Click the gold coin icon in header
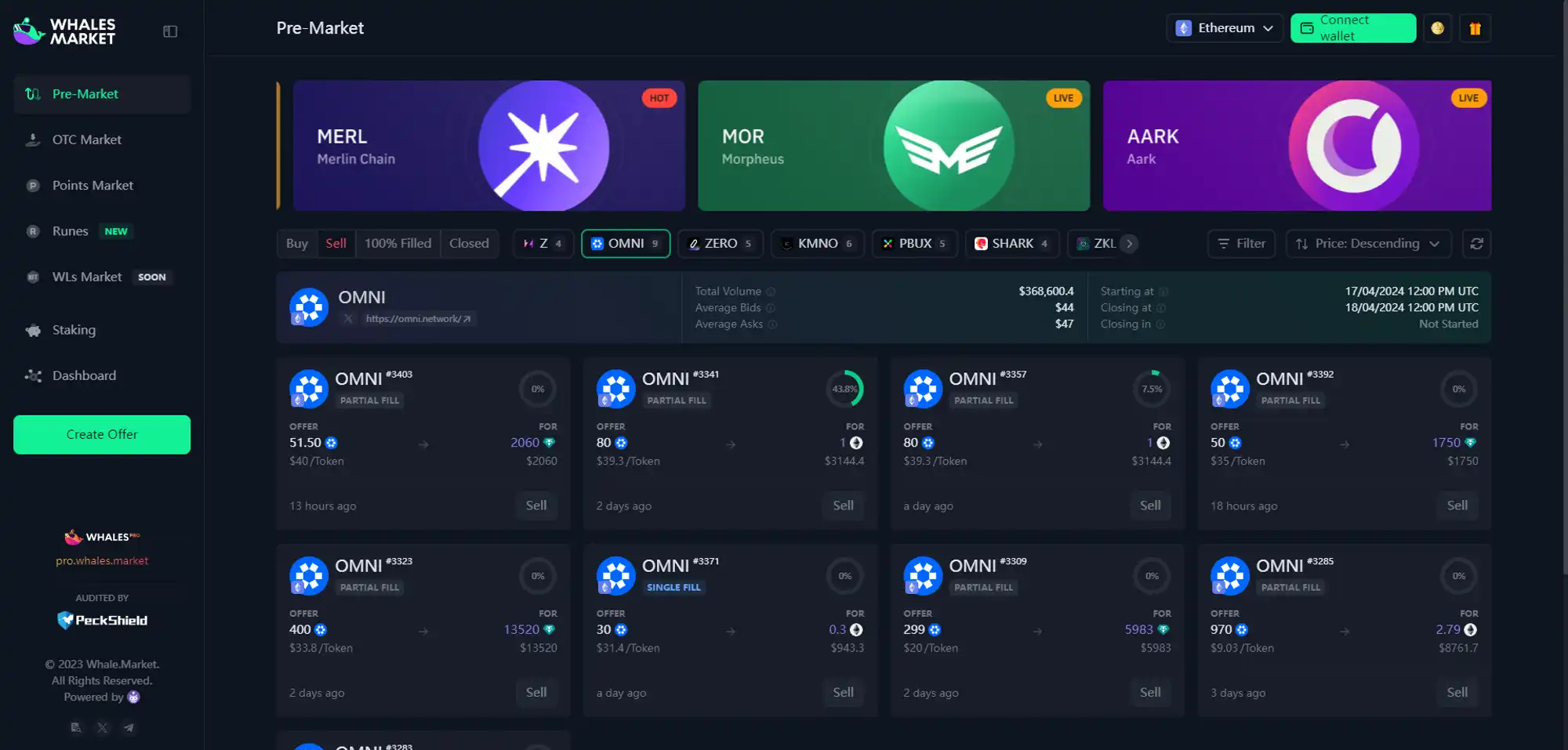 [1437, 28]
